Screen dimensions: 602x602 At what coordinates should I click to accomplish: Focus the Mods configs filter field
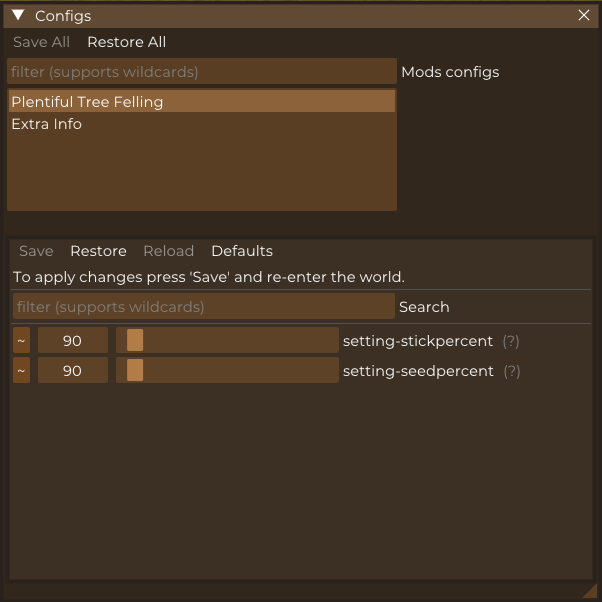pyautogui.click(x=202, y=71)
